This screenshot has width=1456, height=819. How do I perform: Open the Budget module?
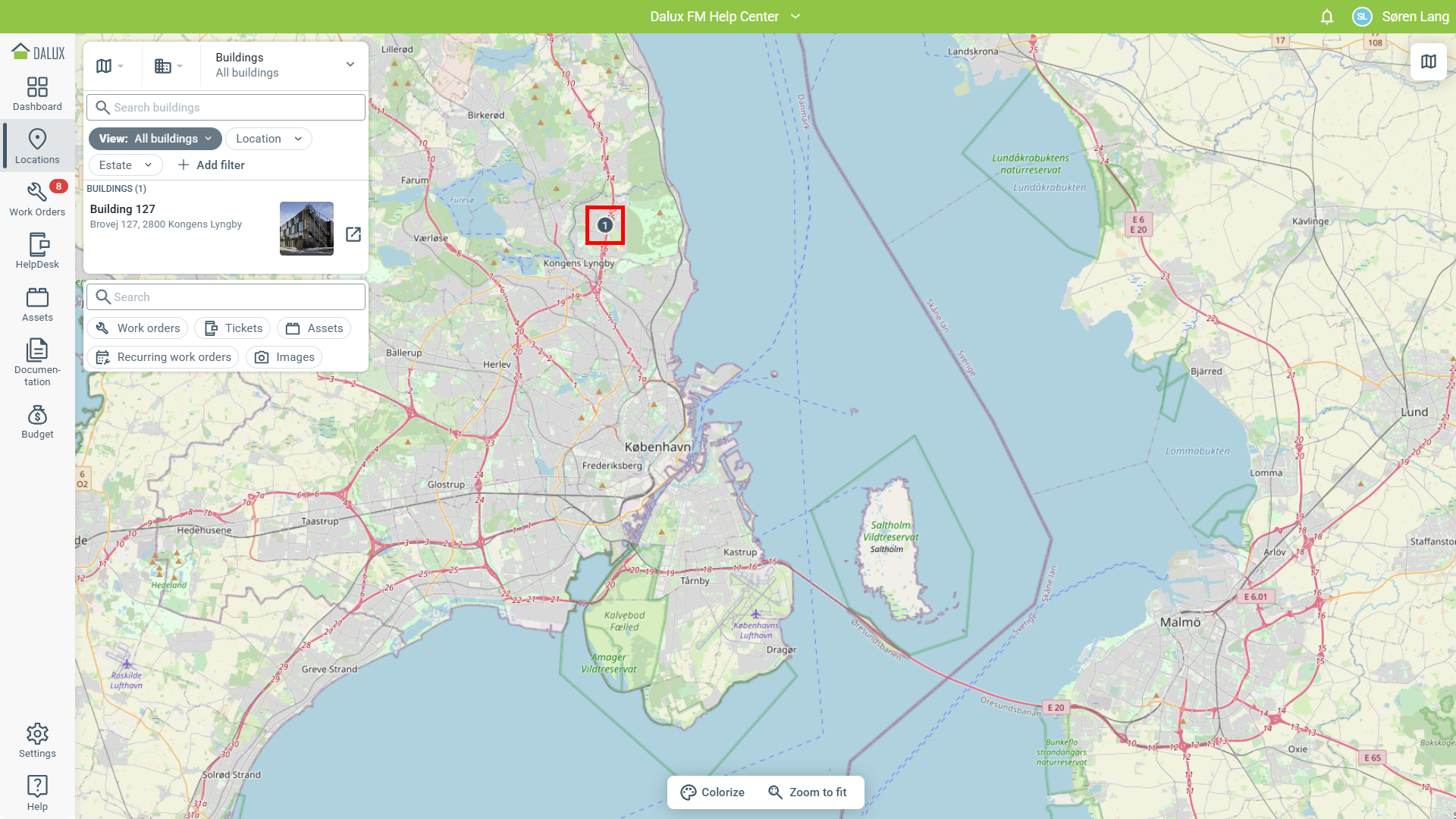[37, 422]
